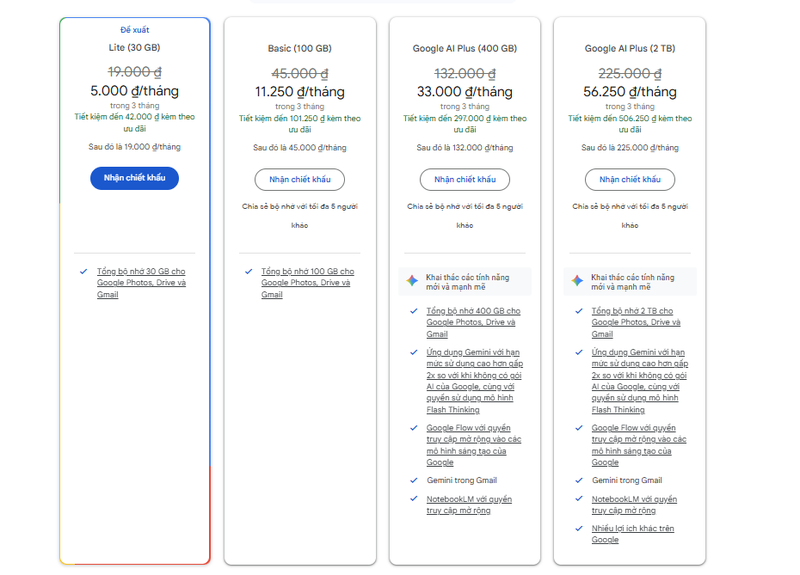Click the crossed-out 19.000 ₫ price

pyautogui.click(x=135, y=72)
